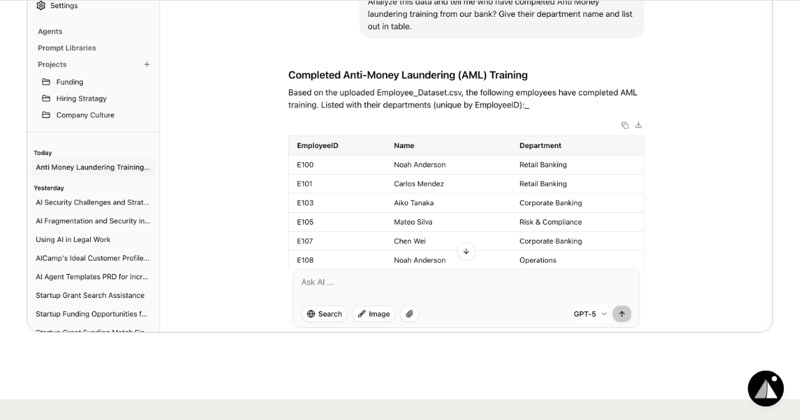Open Prompt Libraries in sidebar
Screen dimensions: 800x420
[x=67, y=48]
